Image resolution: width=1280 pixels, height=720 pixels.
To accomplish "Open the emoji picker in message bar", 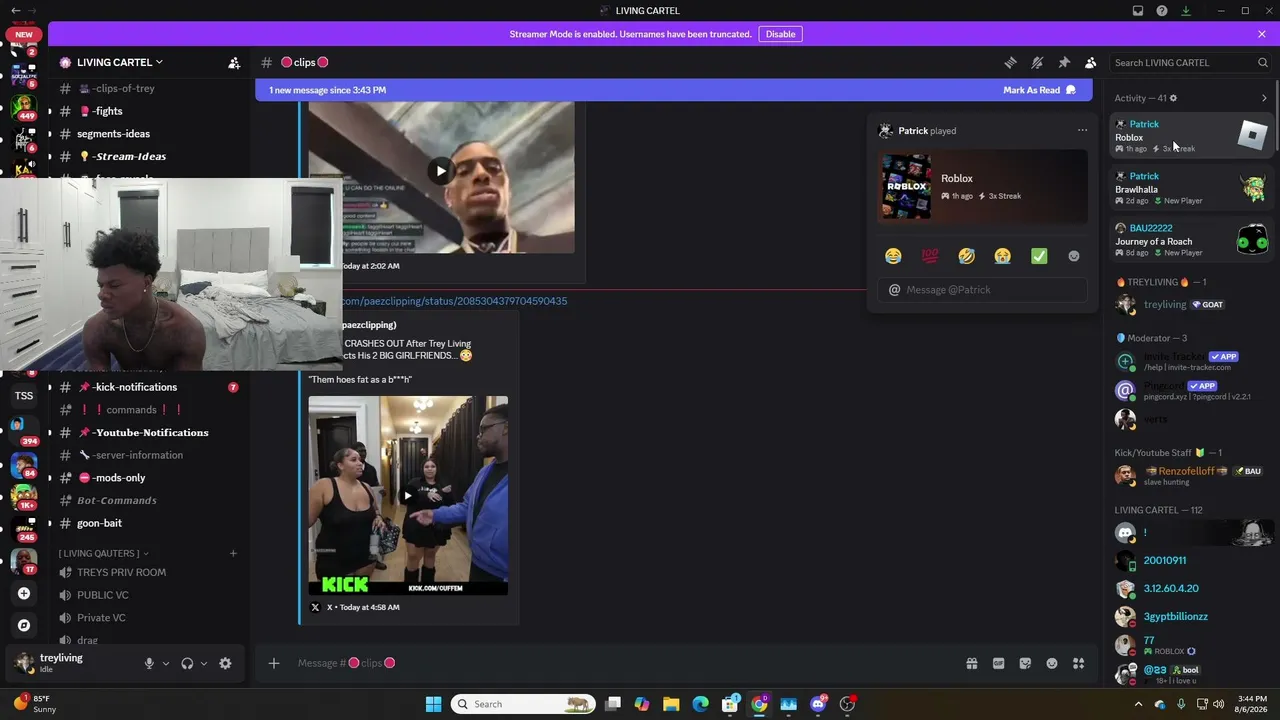I will (x=1052, y=663).
